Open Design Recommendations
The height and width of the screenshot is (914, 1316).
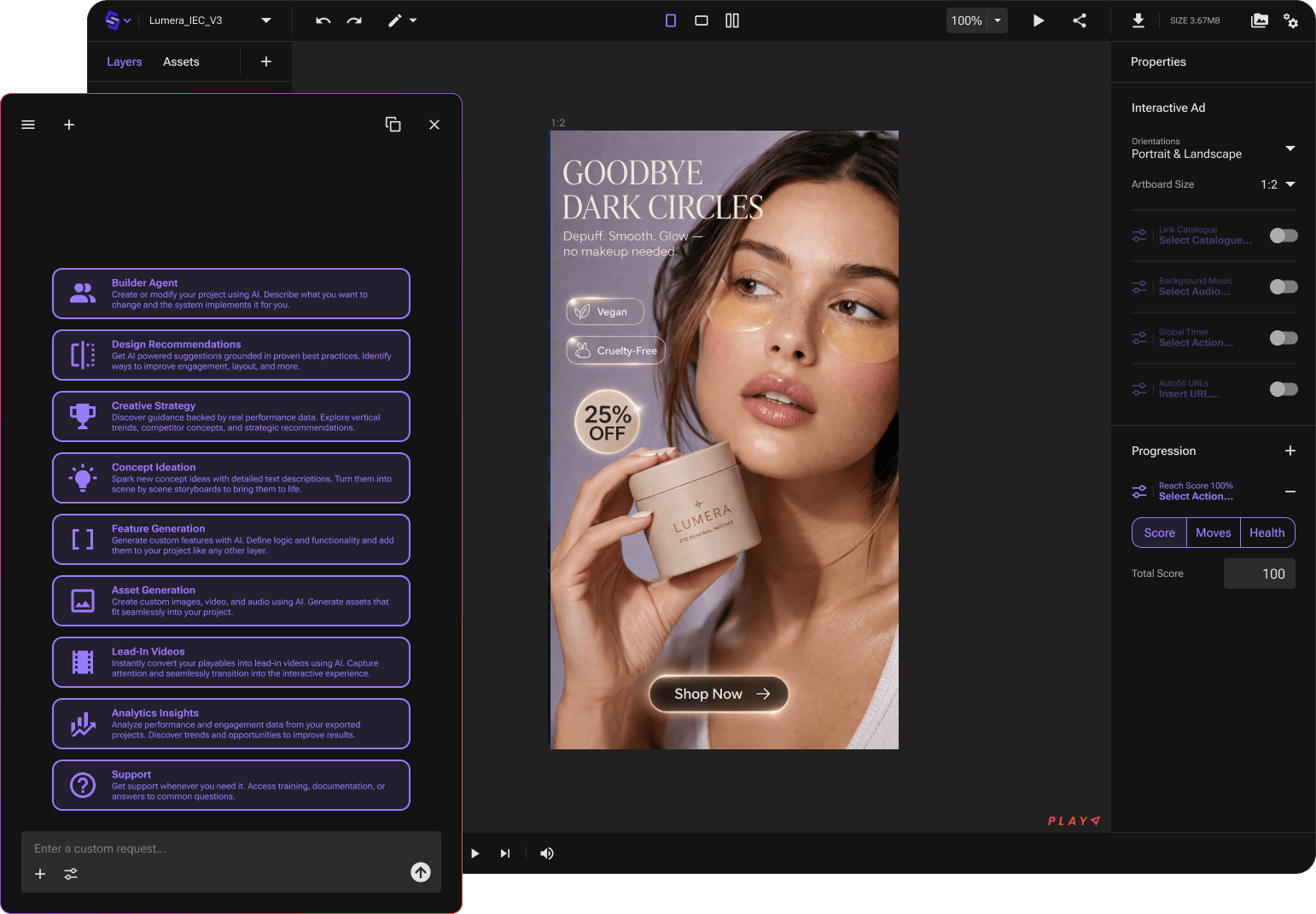(x=231, y=355)
